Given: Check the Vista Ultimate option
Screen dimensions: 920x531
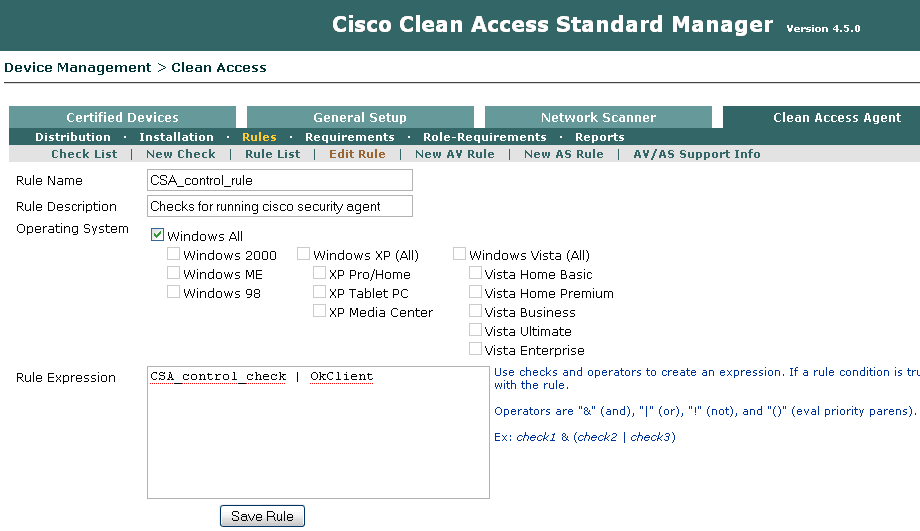Looking at the screenshot, I should (x=476, y=331).
